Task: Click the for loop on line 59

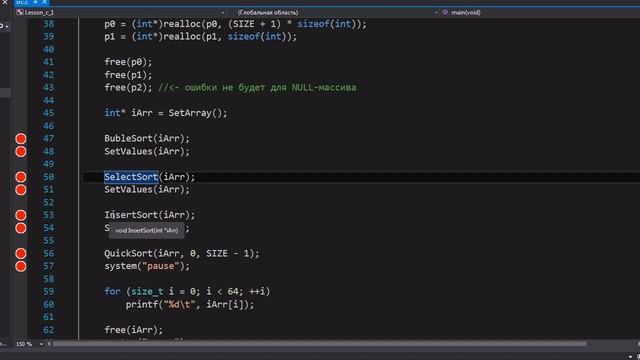Action: 187,291
